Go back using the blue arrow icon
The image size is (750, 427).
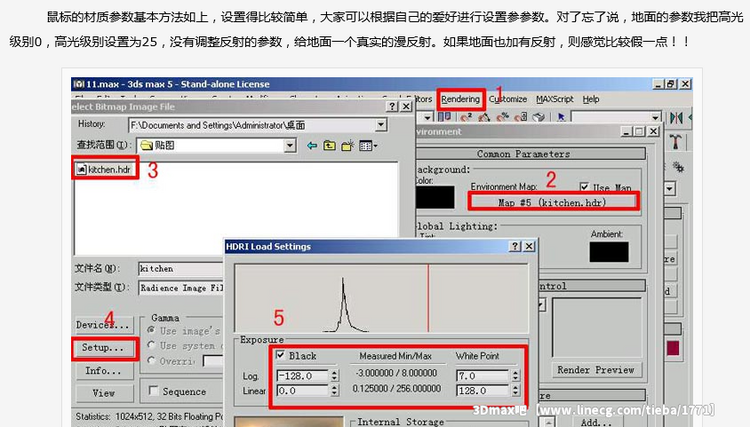(x=312, y=145)
